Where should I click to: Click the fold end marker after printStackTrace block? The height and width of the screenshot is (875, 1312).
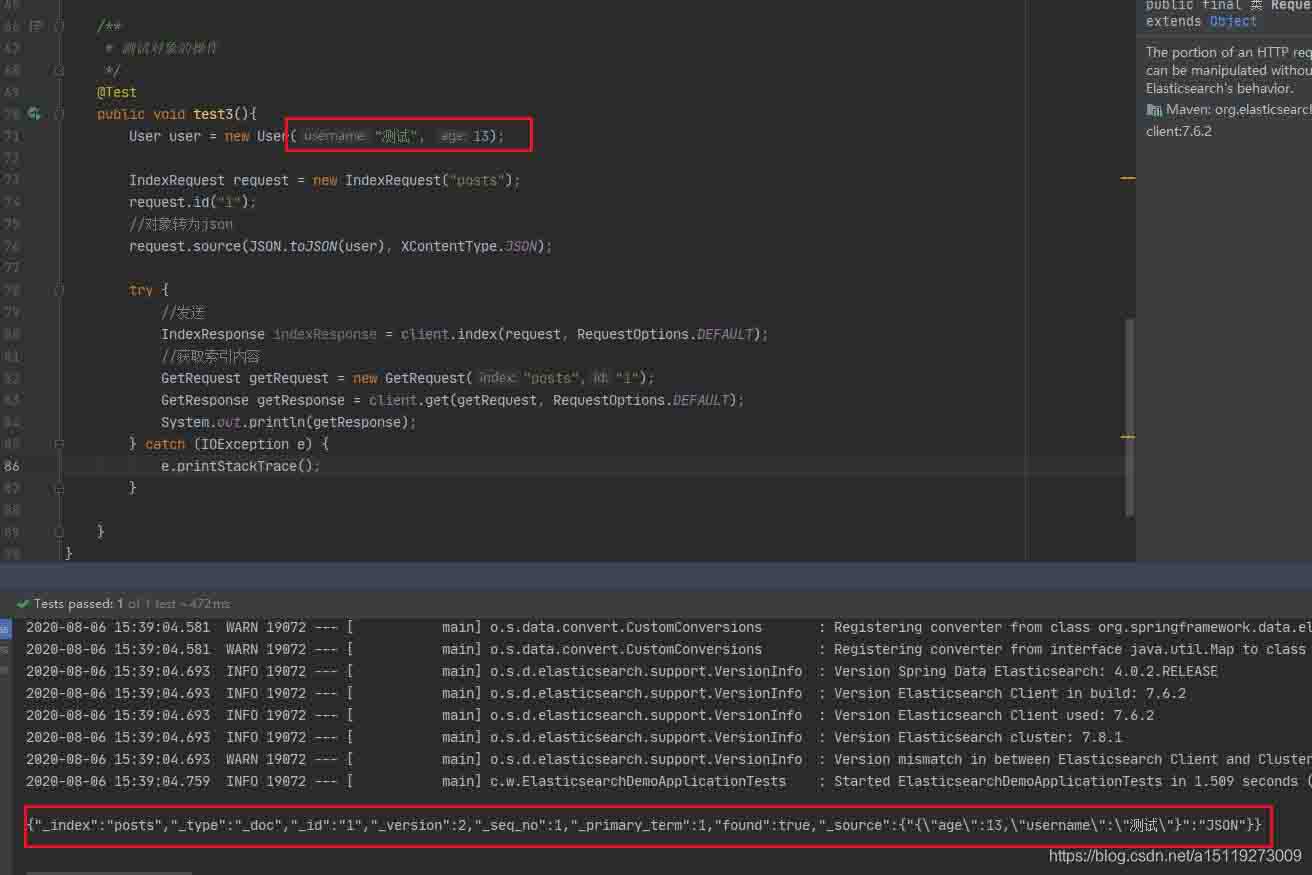[59, 488]
